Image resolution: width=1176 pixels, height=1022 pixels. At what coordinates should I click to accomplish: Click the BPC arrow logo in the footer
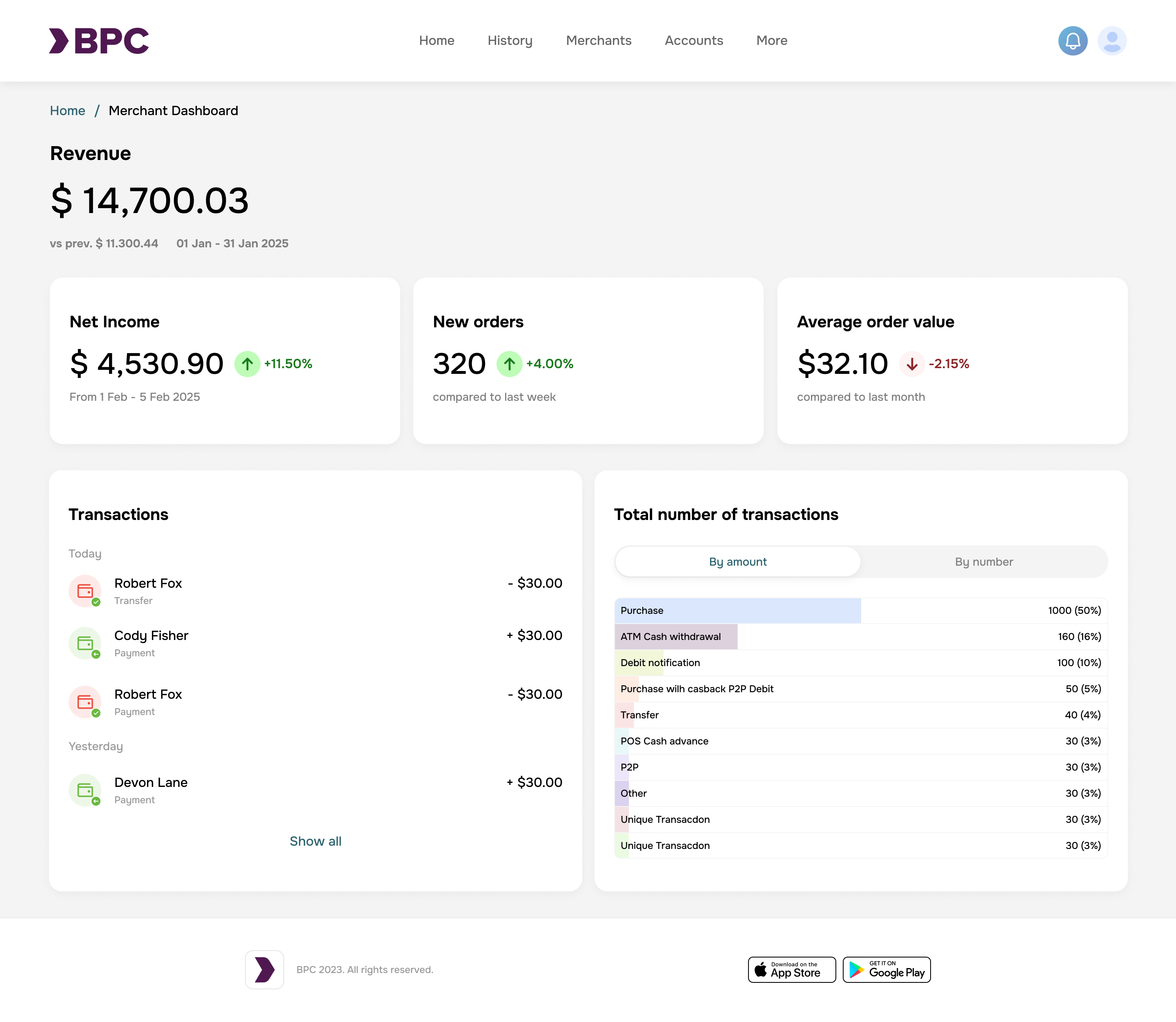point(264,969)
